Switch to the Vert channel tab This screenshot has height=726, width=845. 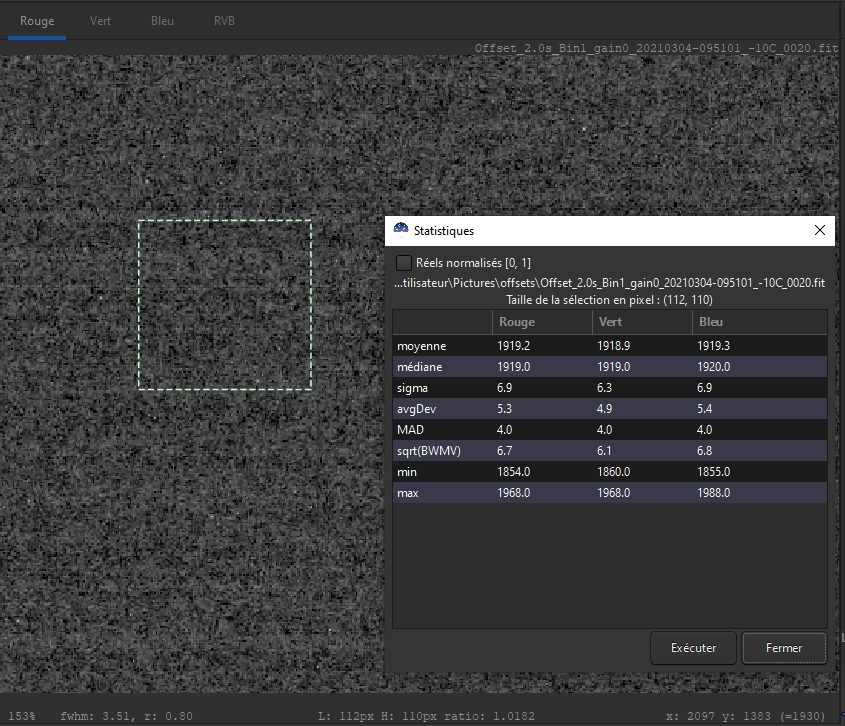[100, 20]
